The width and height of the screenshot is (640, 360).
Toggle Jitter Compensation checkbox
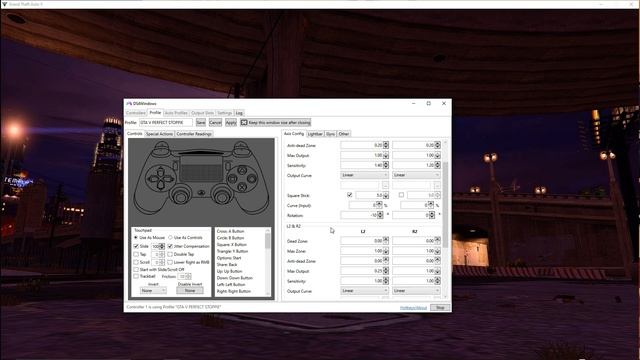[170, 247]
